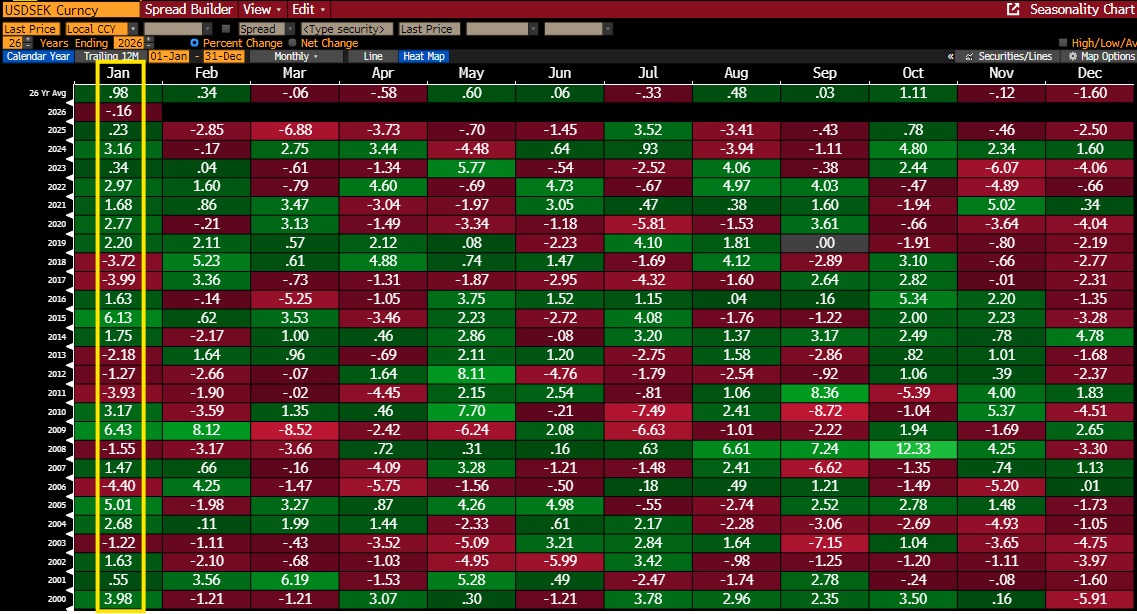
Task: Select the Net Change radio button
Action: tap(292, 43)
